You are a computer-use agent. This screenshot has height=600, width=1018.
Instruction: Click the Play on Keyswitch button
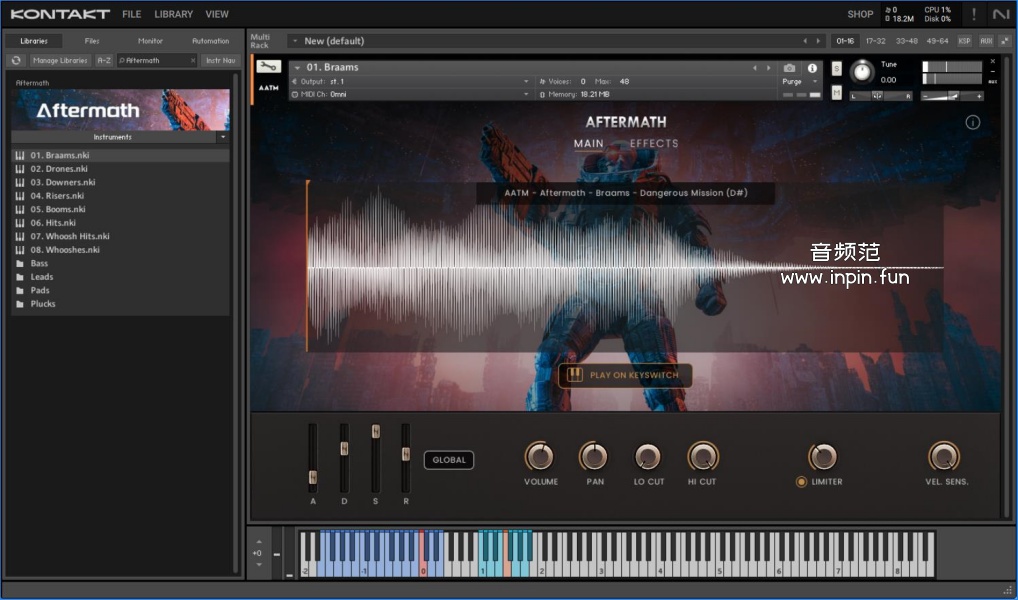point(625,375)
